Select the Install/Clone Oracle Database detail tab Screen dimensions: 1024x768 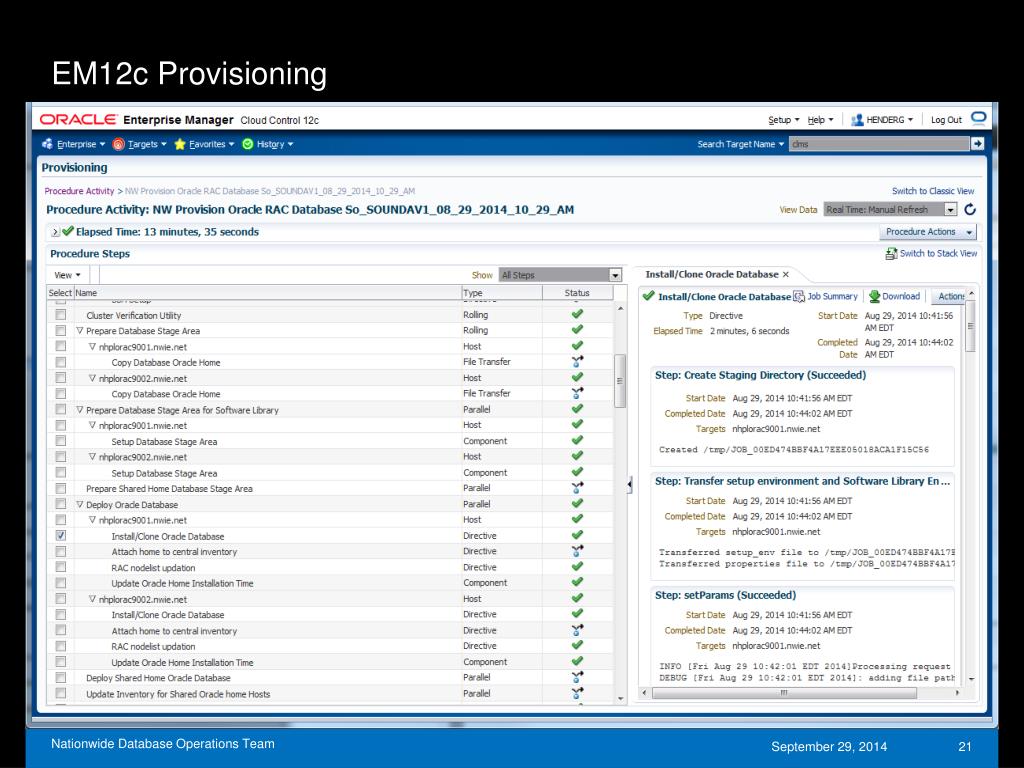point(711,275)
